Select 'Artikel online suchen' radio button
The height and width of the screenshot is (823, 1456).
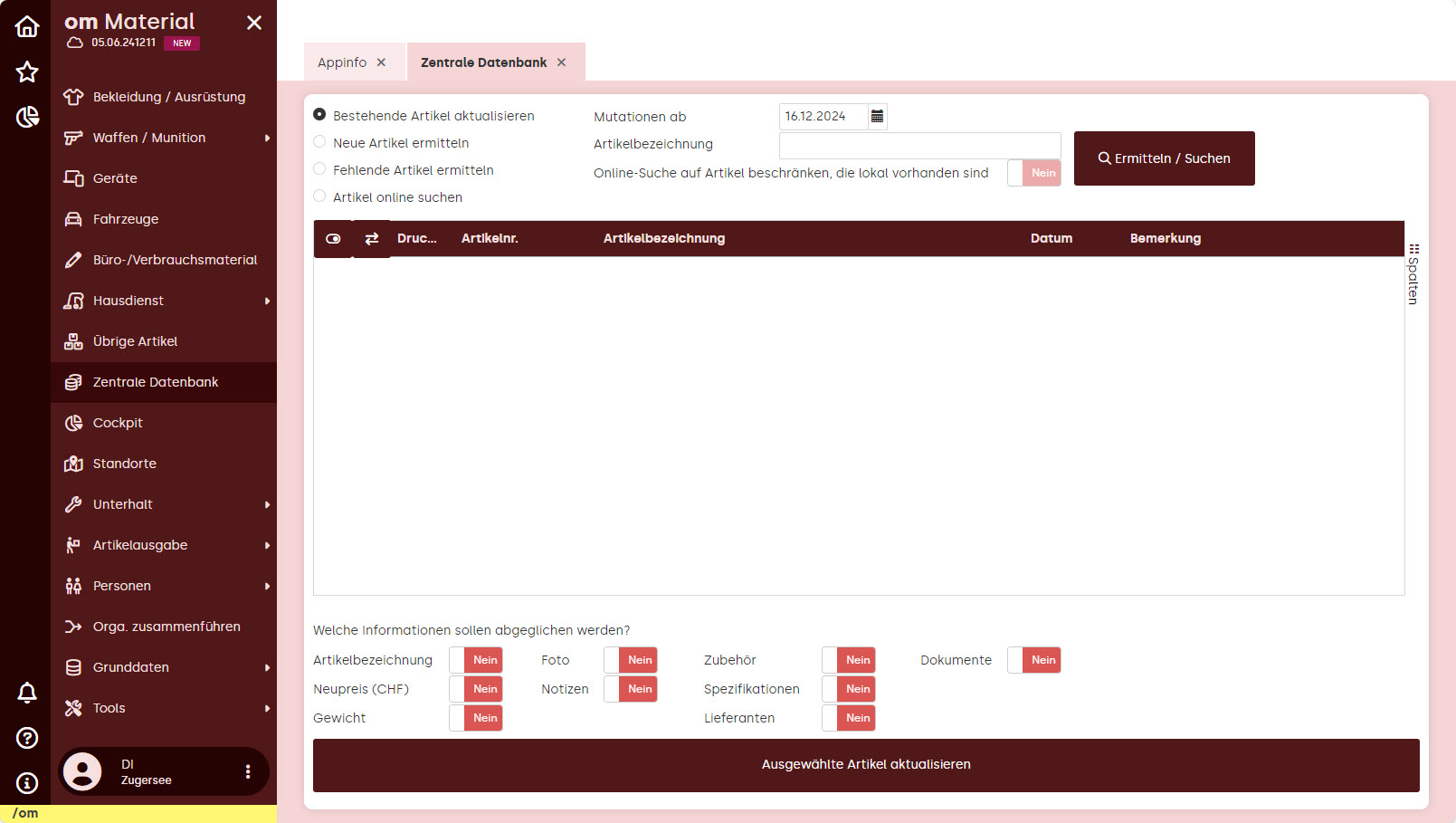[319, 196]
